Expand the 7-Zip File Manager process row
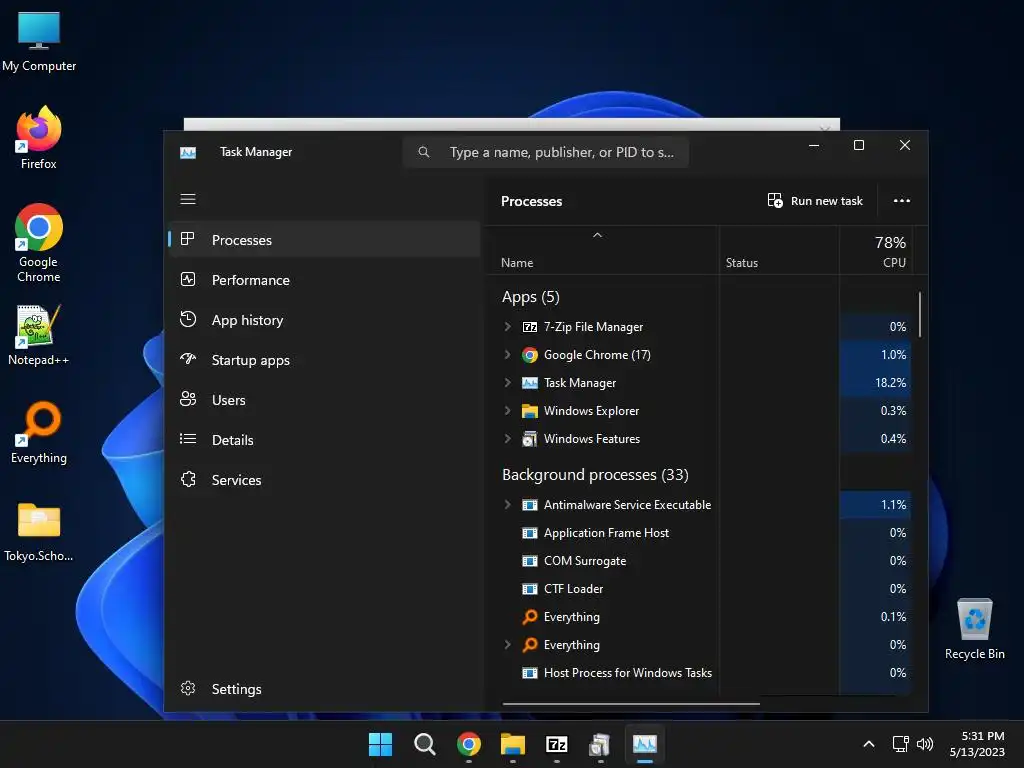The width and height of the screenshot is (1024, 768). click(x=507, y=327)
